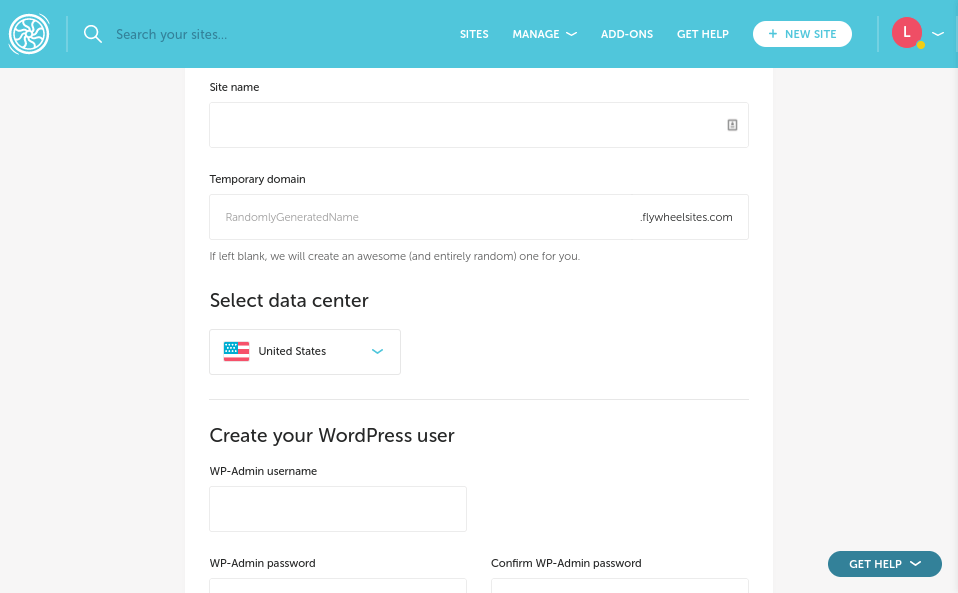Click the Select data center heading

[289, 300]
